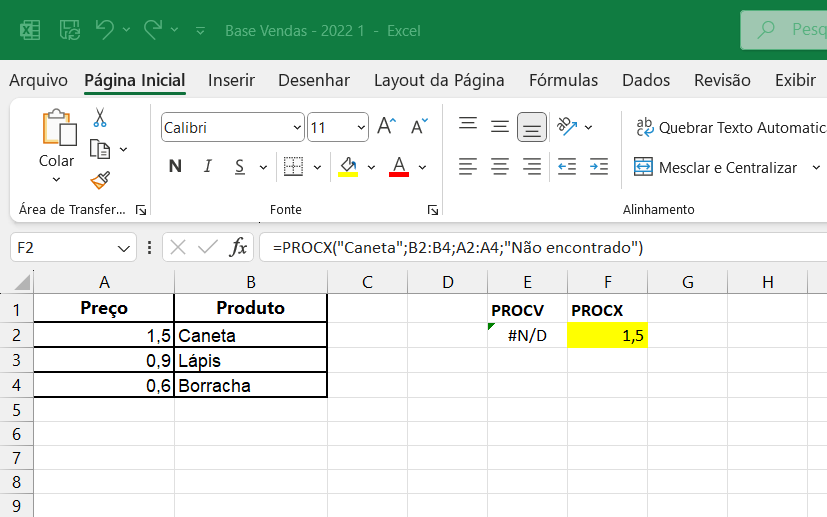Screen dimensions: 827x517
Task: Increase indent
Action: (599, 167)
